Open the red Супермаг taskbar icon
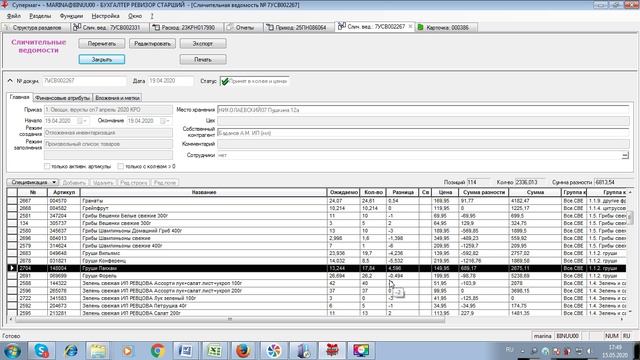 (332, 351)
